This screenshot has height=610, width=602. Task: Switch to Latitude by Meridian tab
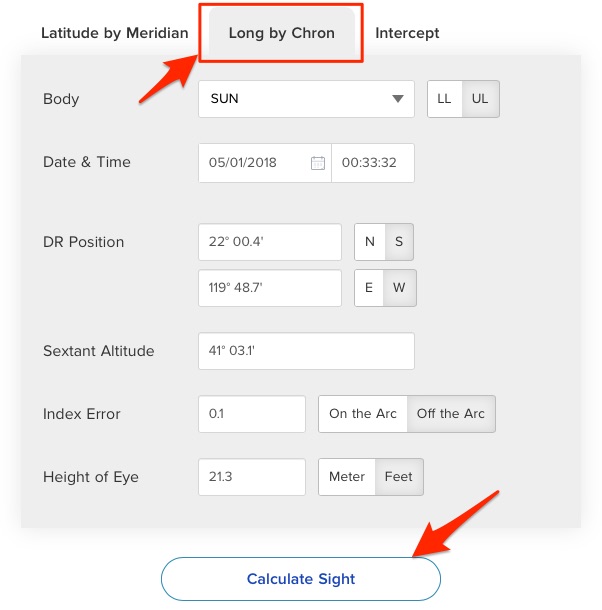point(114,33)
